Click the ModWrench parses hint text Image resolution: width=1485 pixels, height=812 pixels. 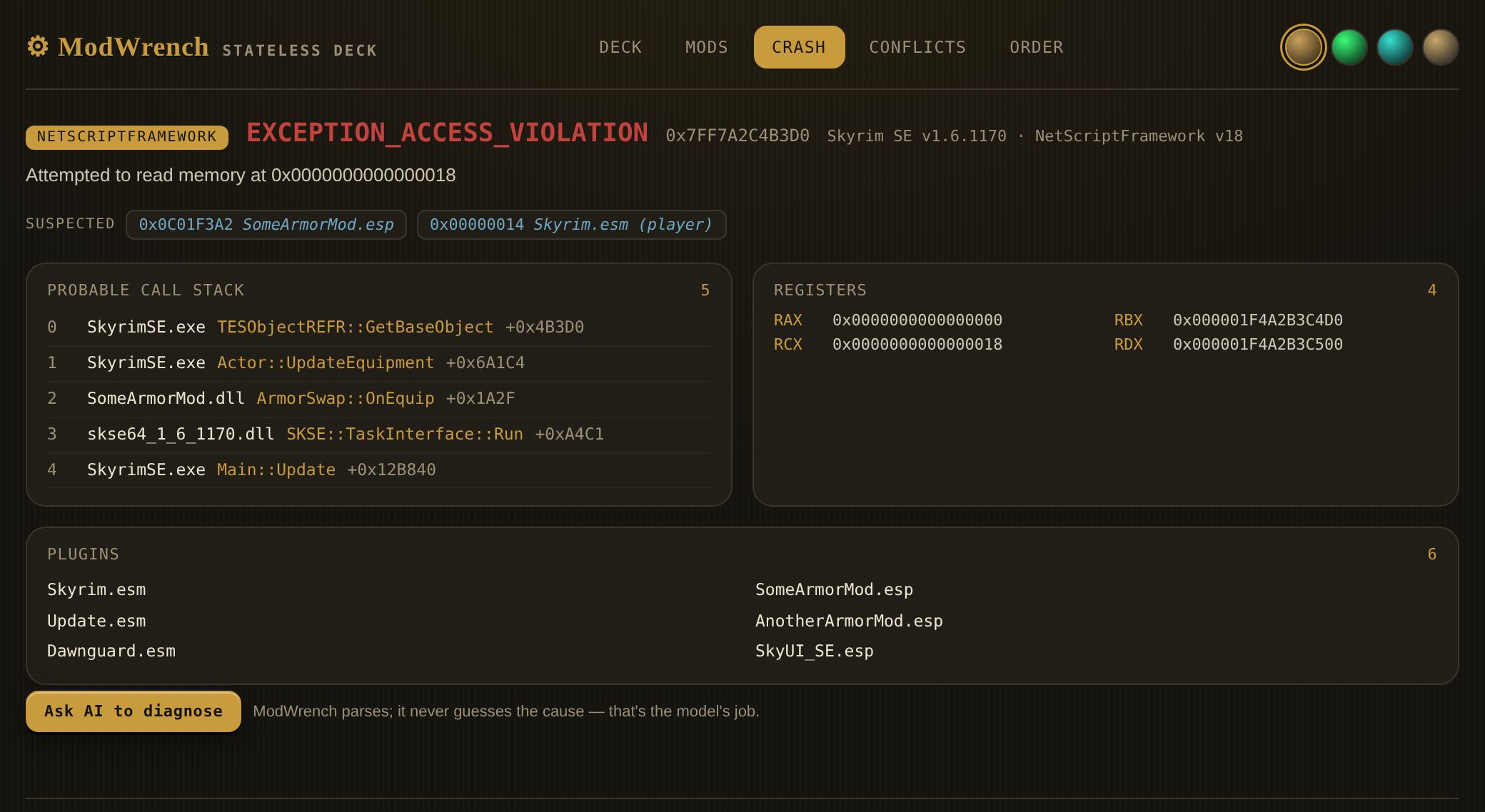[x=506, y=711]
